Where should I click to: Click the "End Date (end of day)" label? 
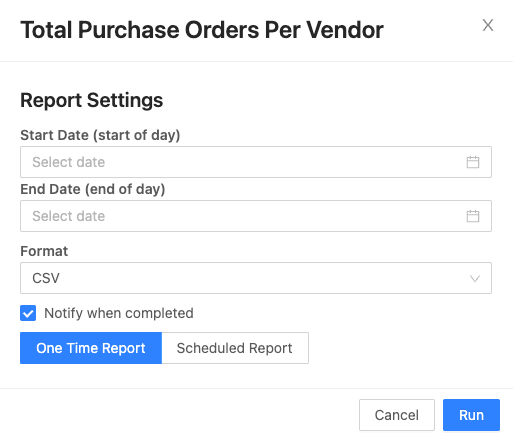[x=93, y=189]
